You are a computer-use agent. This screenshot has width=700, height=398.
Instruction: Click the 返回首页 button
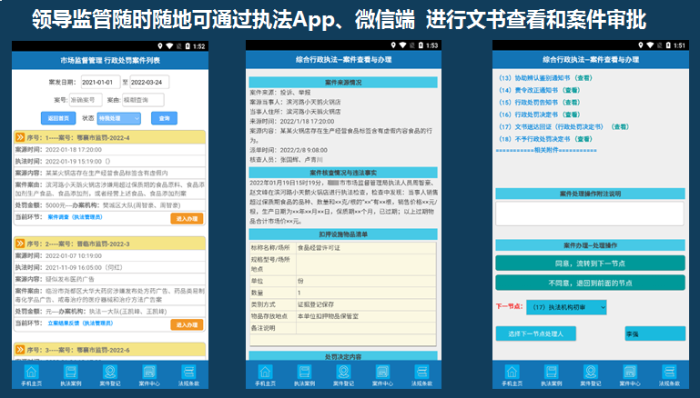[x=58, y=118]
